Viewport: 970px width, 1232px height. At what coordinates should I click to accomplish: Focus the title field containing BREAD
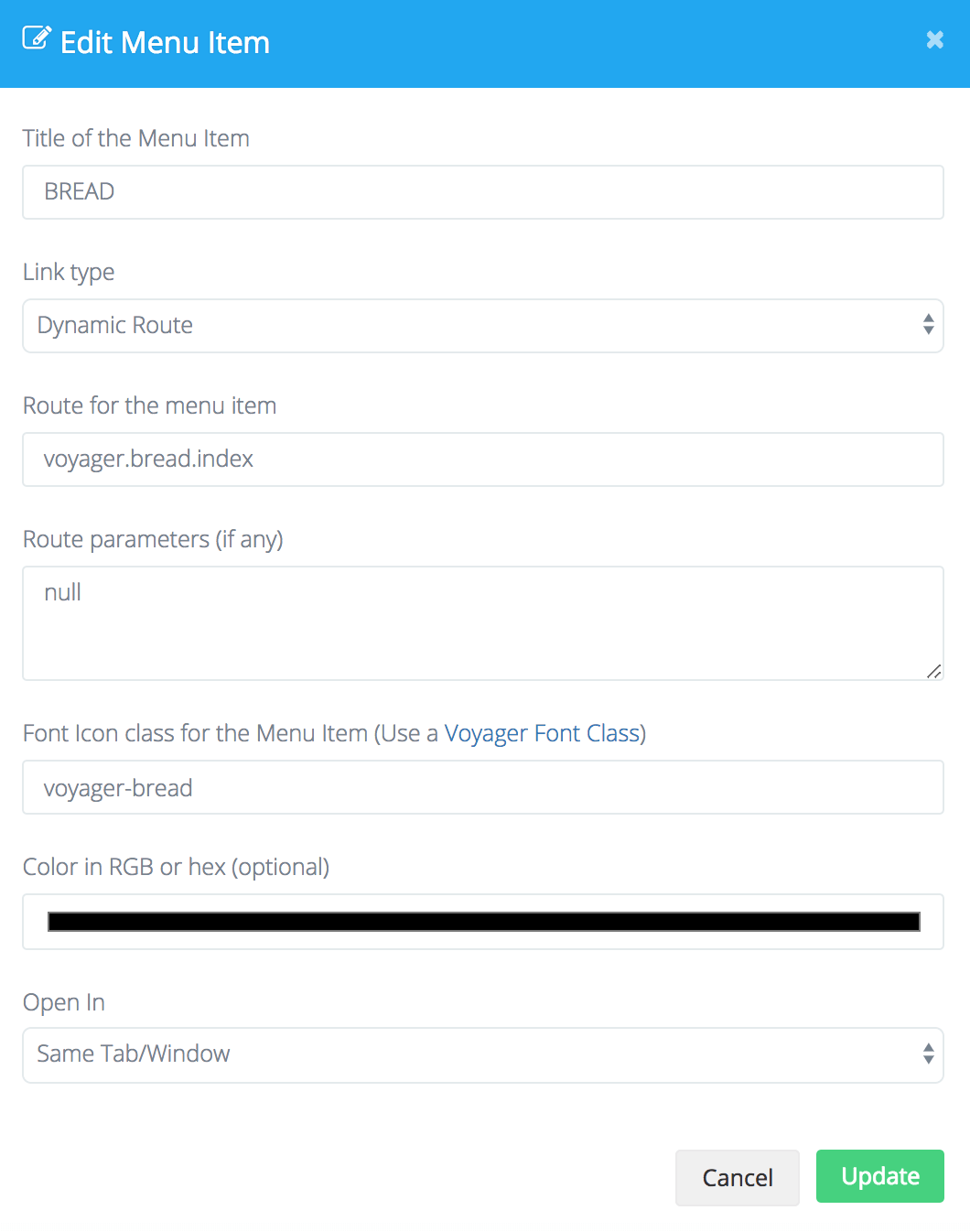[482, 192]
